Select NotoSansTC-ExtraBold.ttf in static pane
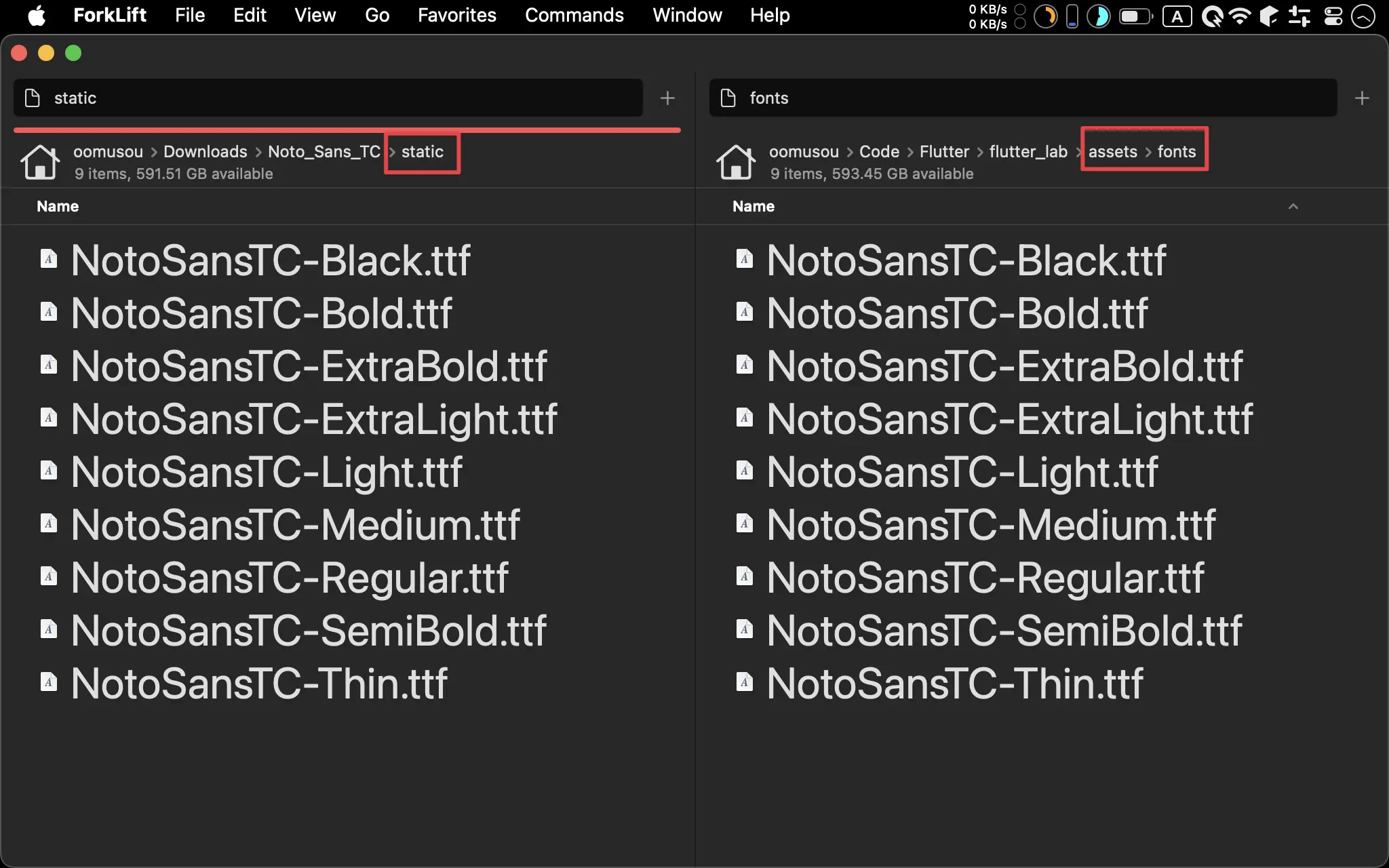 [309, 366]
